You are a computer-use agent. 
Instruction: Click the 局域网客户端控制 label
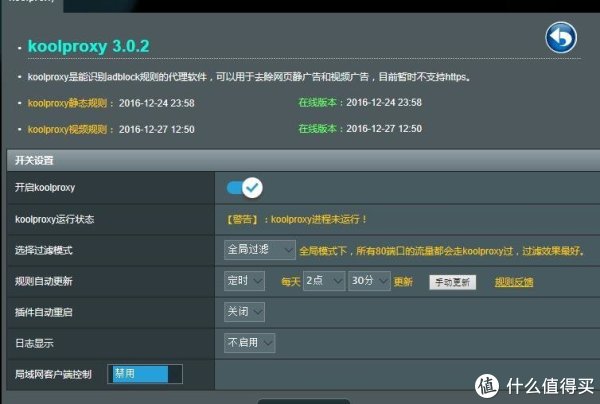click(53, 374)
